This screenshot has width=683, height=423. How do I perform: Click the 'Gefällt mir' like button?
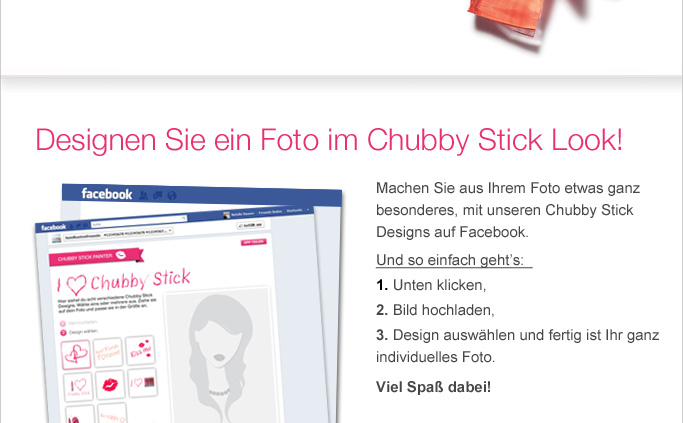click(x=250, y=225)
